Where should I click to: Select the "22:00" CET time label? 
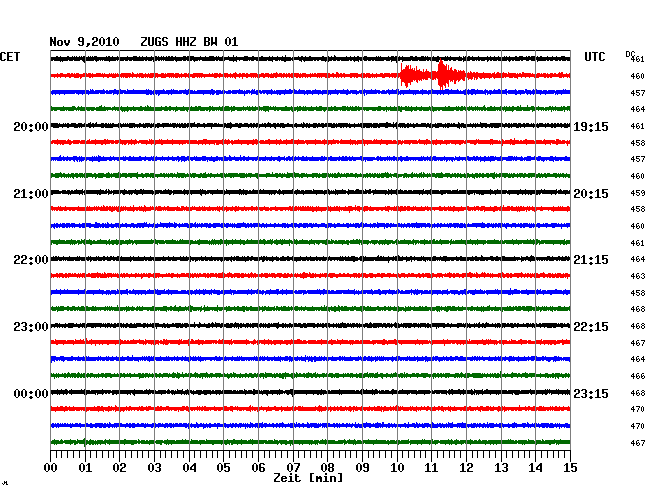click(31, 260)
